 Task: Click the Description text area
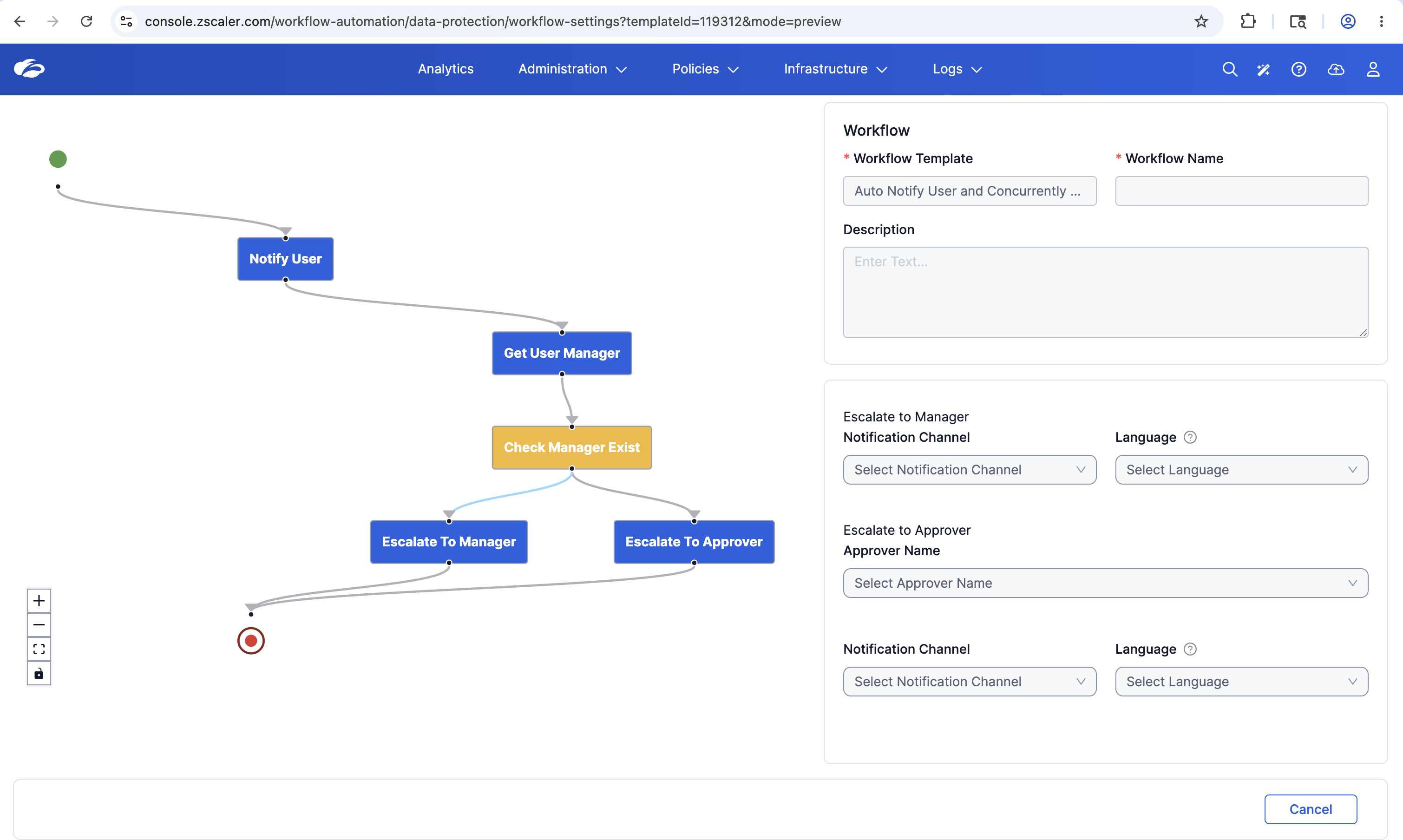coord(1105,292)
